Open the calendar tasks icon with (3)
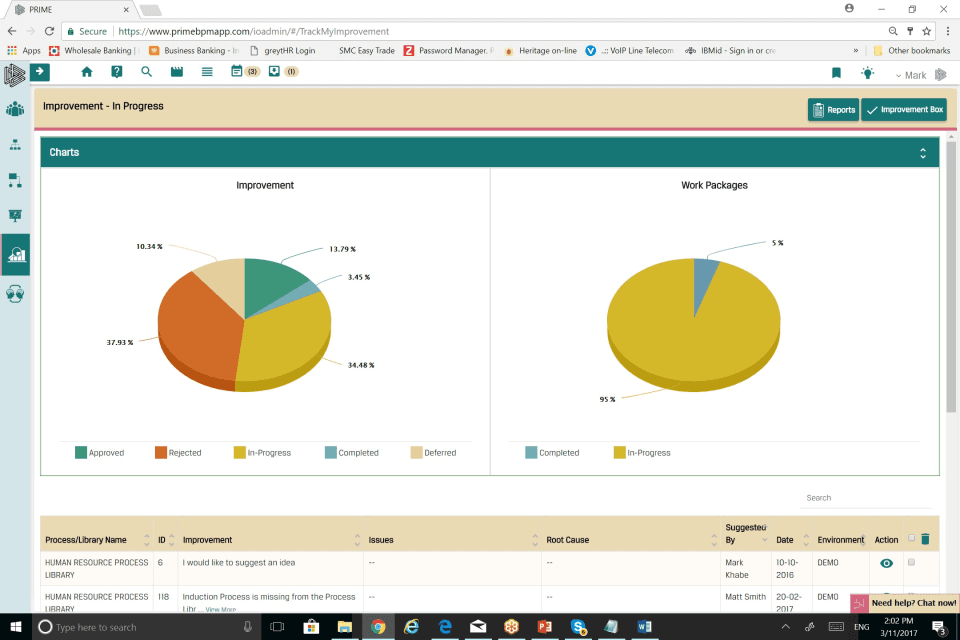 (x=237, y=72)
